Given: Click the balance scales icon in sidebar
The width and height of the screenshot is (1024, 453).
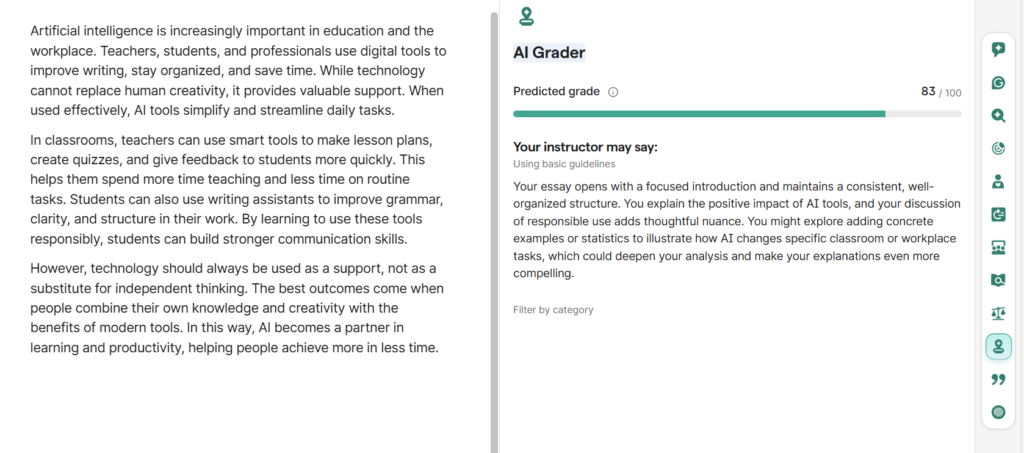Looking at the screenshot, I should (x=997, y=313).
